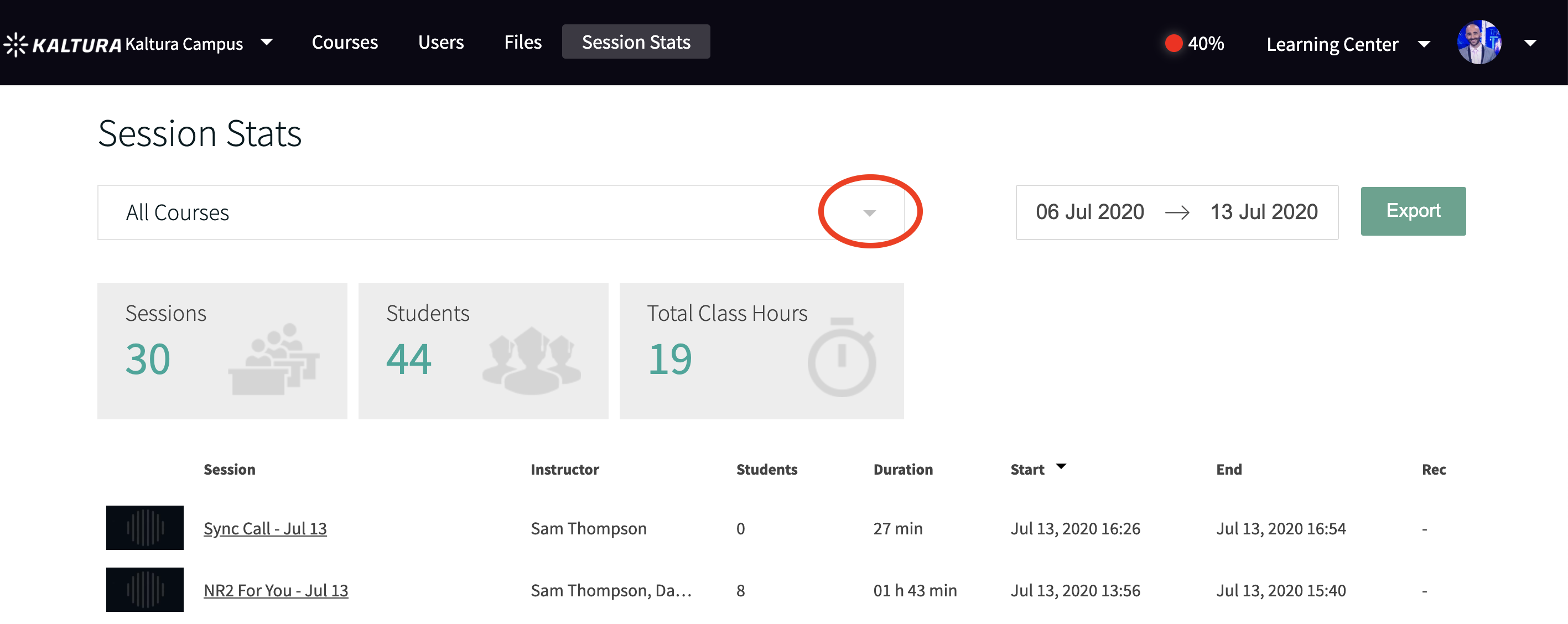The image size is (1568, 624).
Task: Go to the Courses tab
Action: (345, 42)
